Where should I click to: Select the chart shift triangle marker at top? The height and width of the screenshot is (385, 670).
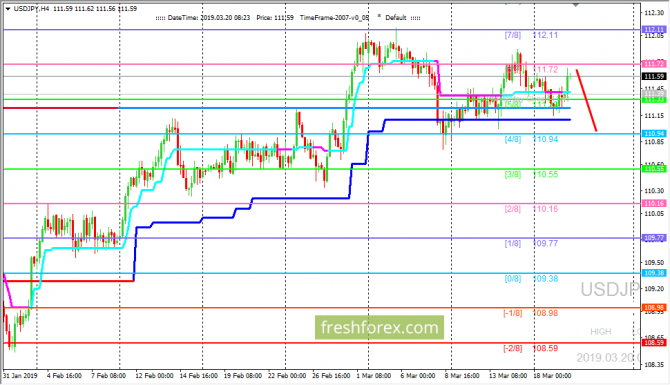pyautogui.click(x=576, y=4)
